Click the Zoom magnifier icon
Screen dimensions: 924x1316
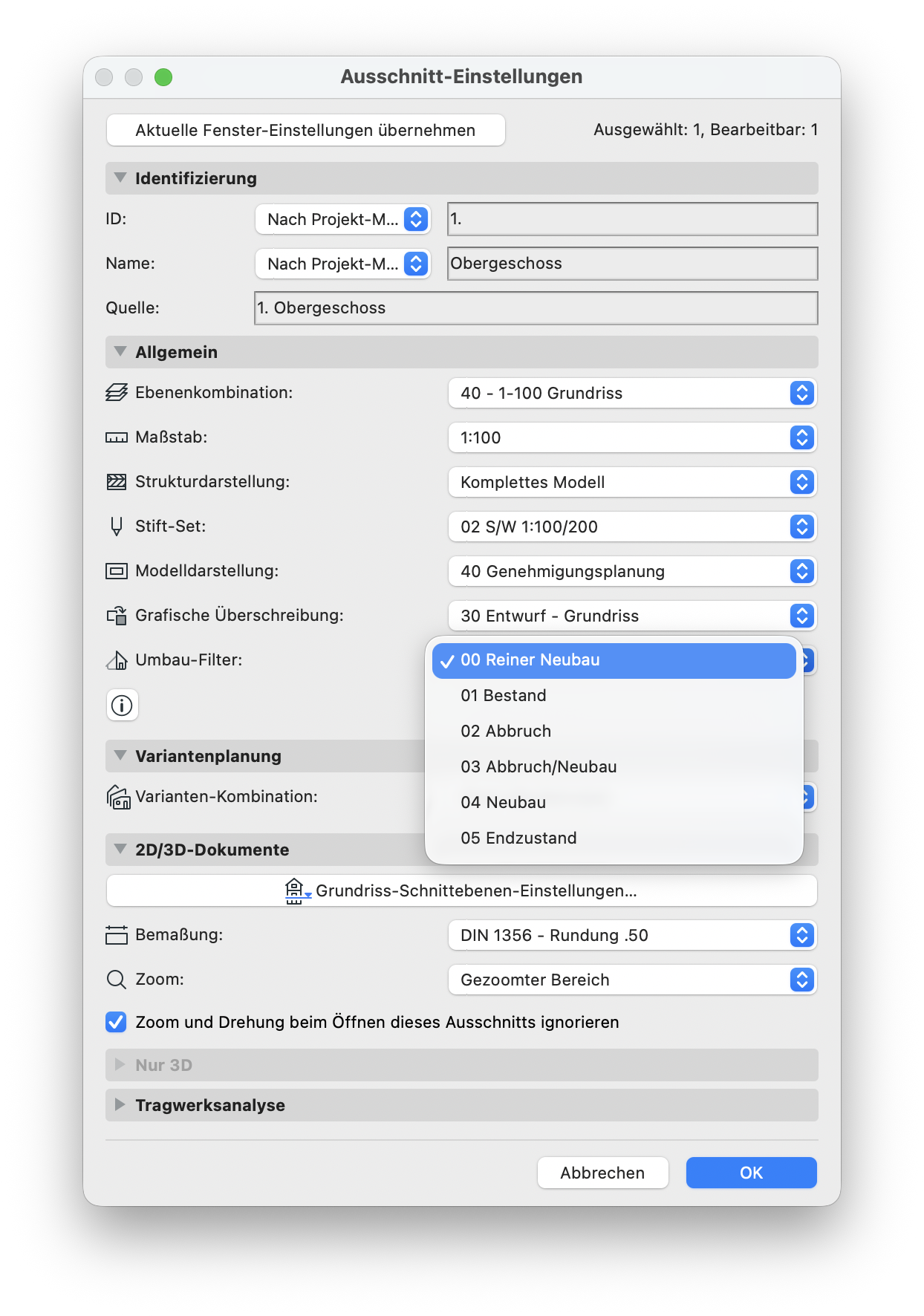117,980
